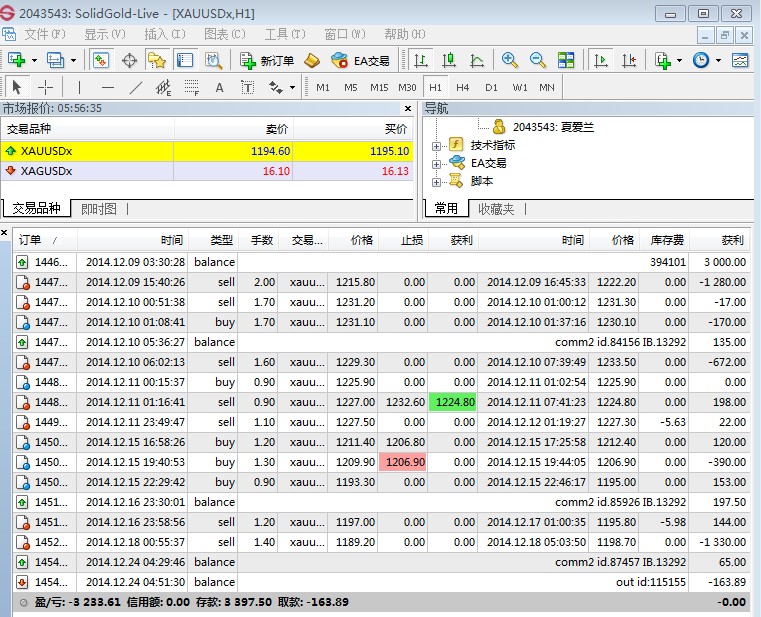
Task: Click the indicators list icon
Action: coord(662,60)
